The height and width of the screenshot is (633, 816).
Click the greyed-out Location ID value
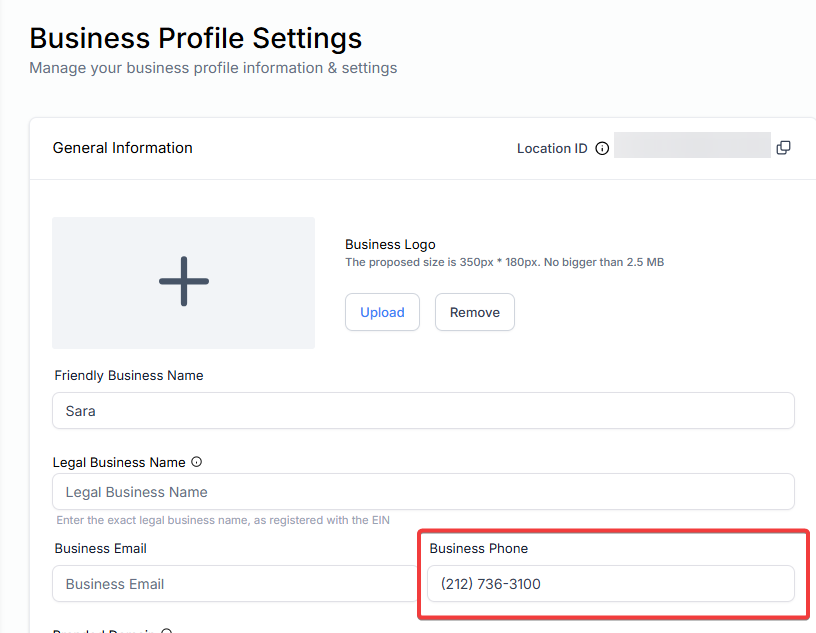692,146
